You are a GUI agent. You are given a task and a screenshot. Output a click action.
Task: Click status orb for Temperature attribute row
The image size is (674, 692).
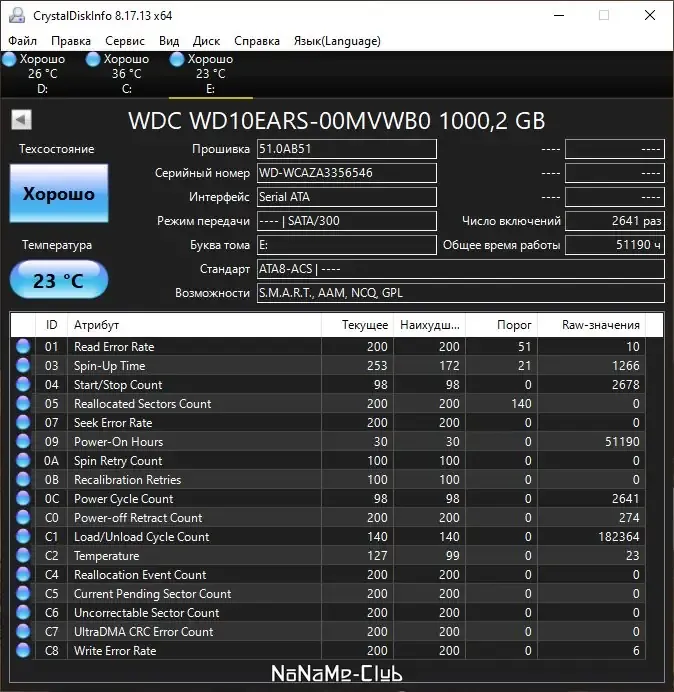point(23,555)
